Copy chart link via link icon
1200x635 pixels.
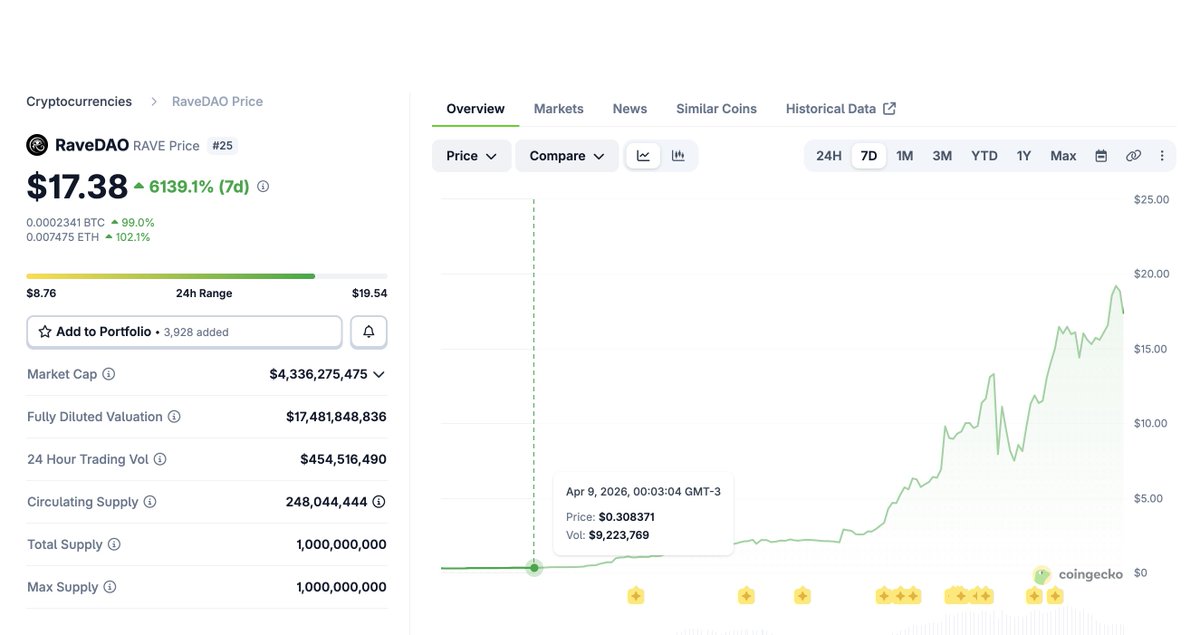click(1133, 156)
